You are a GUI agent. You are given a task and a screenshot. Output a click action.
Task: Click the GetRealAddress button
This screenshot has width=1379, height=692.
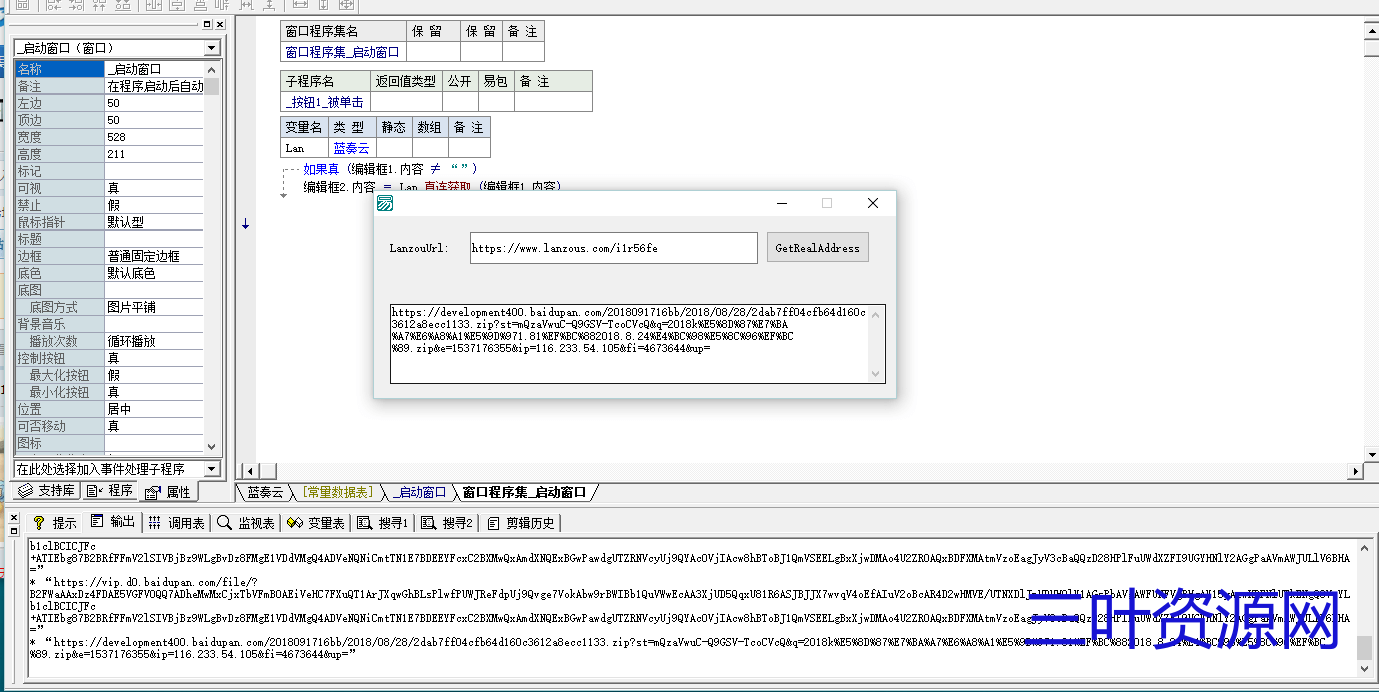click(x=817, y=247)
